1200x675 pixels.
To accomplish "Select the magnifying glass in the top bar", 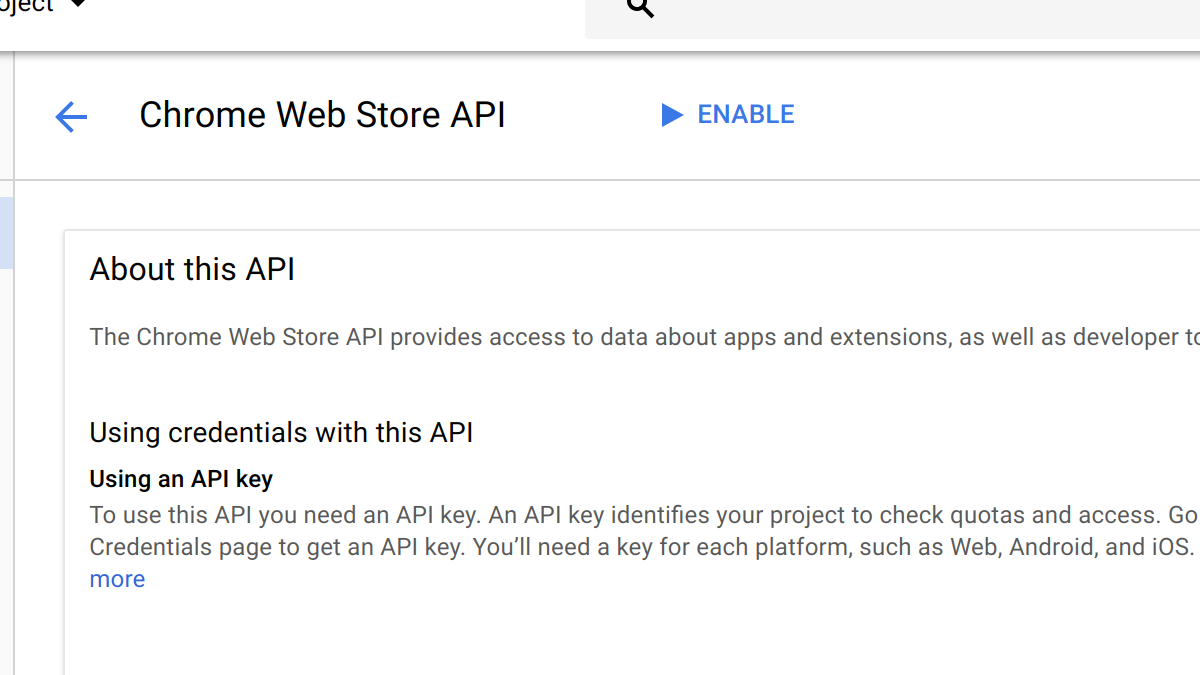I will [638, 10].
